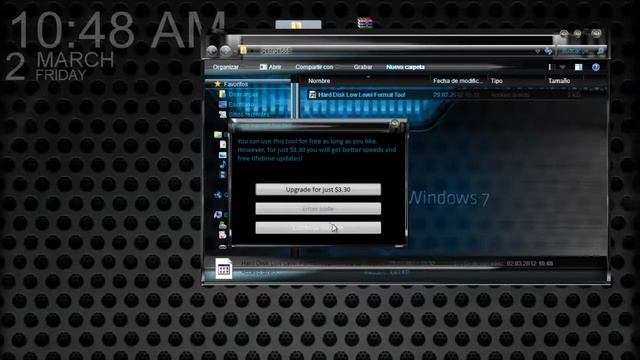Screen dimensions: 640x360
Task: Toggle the preview pane icon
Action: [578, 67]
